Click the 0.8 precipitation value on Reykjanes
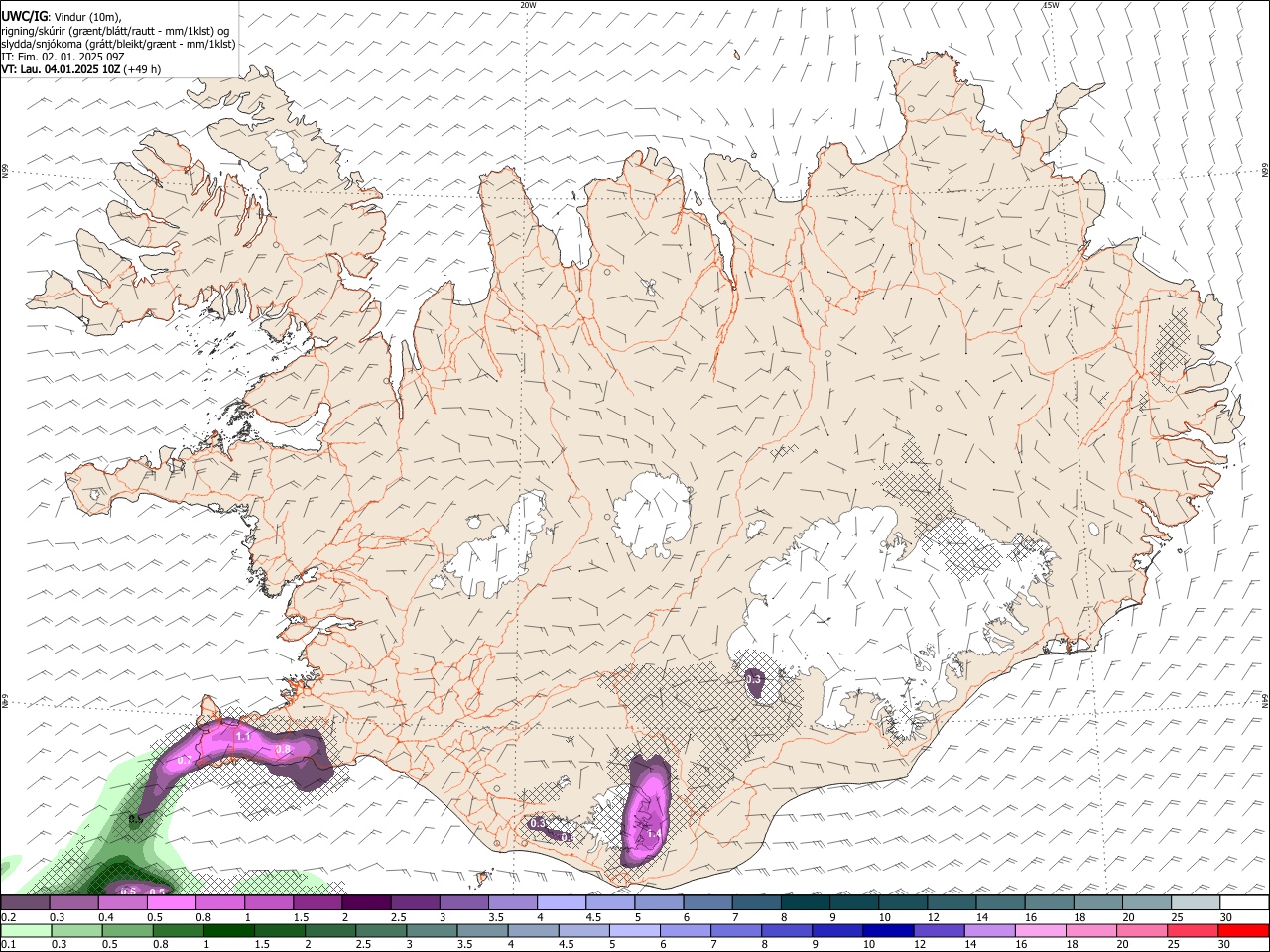Screen dimensions: 1270x952 click(x=283, y=749)
